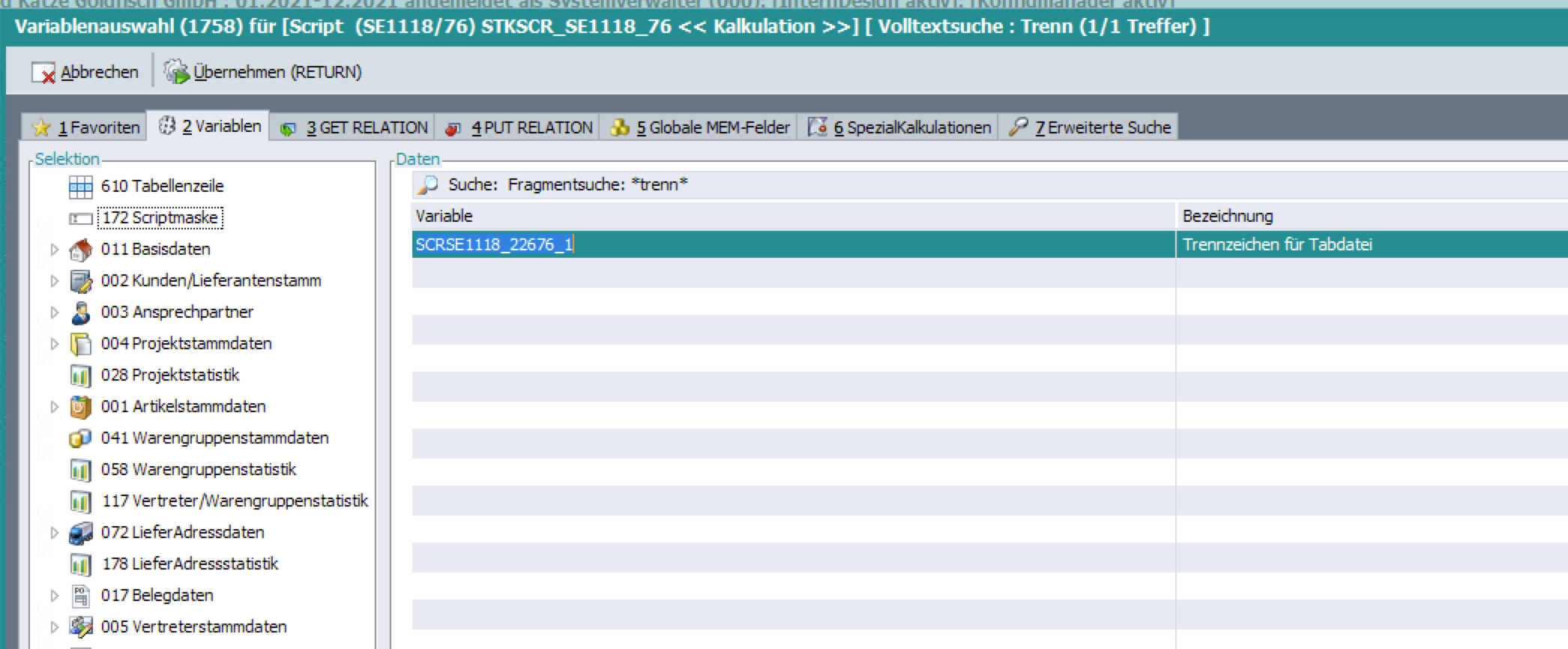This screenshot has width=1568, height=649.
Task: Expand the 002 Kunden/Lieferantenstamm node
Action: click(x=54, y=281)
